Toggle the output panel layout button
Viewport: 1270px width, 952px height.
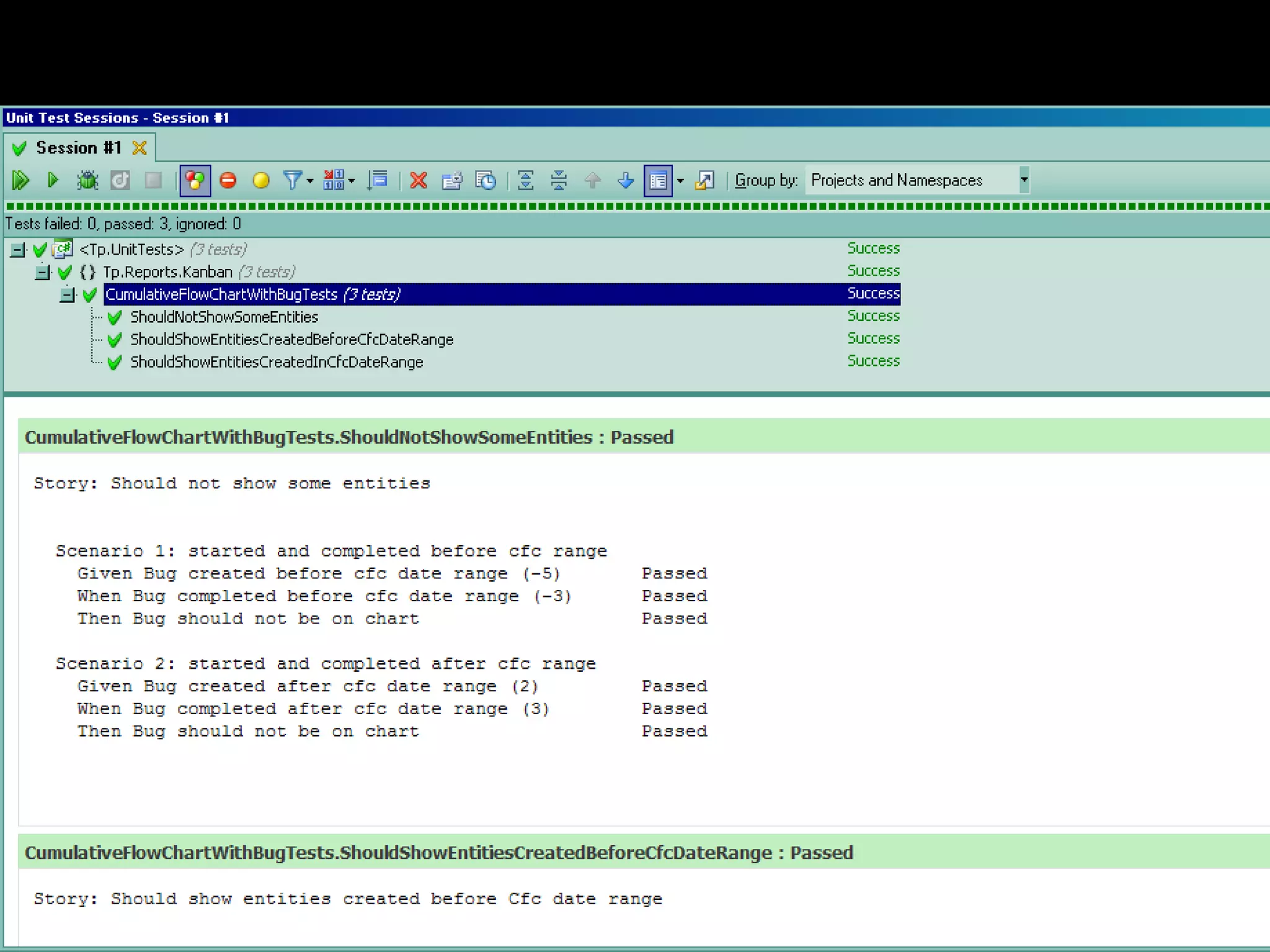click(x=658, y=180)
